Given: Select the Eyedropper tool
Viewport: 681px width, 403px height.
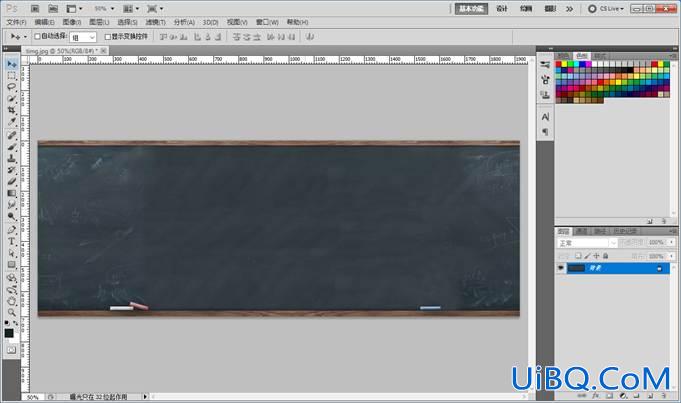Looking at the screenshot, I should click(12, 122).
